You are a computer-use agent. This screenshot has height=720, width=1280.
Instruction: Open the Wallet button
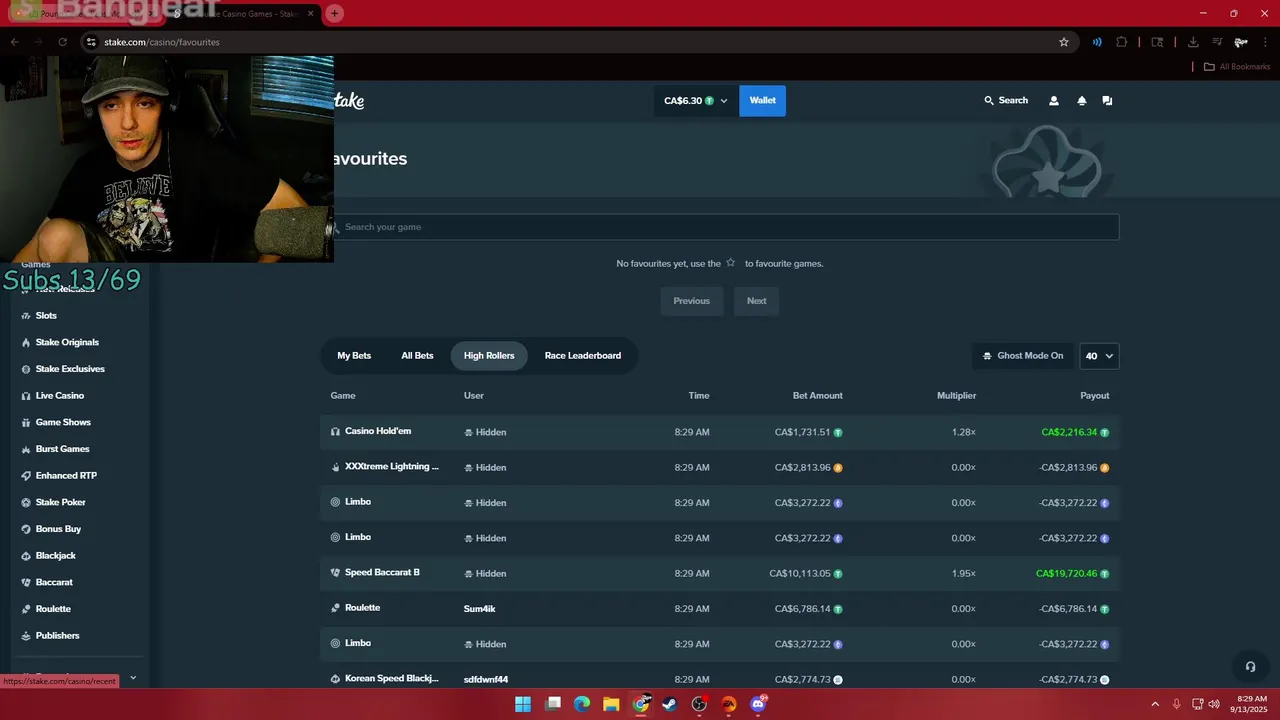point(763,101)
